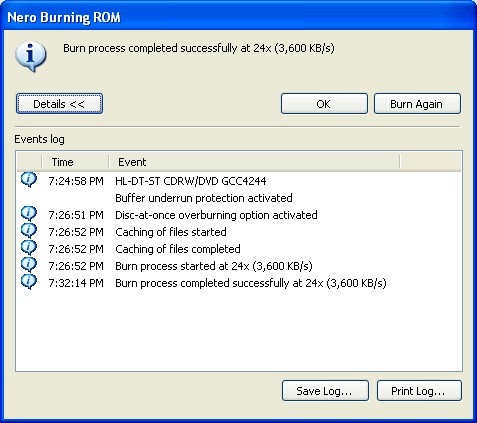477x423 pixels.
Task: Click info icon for Caching of files completed
Action: tap(29, 248)
